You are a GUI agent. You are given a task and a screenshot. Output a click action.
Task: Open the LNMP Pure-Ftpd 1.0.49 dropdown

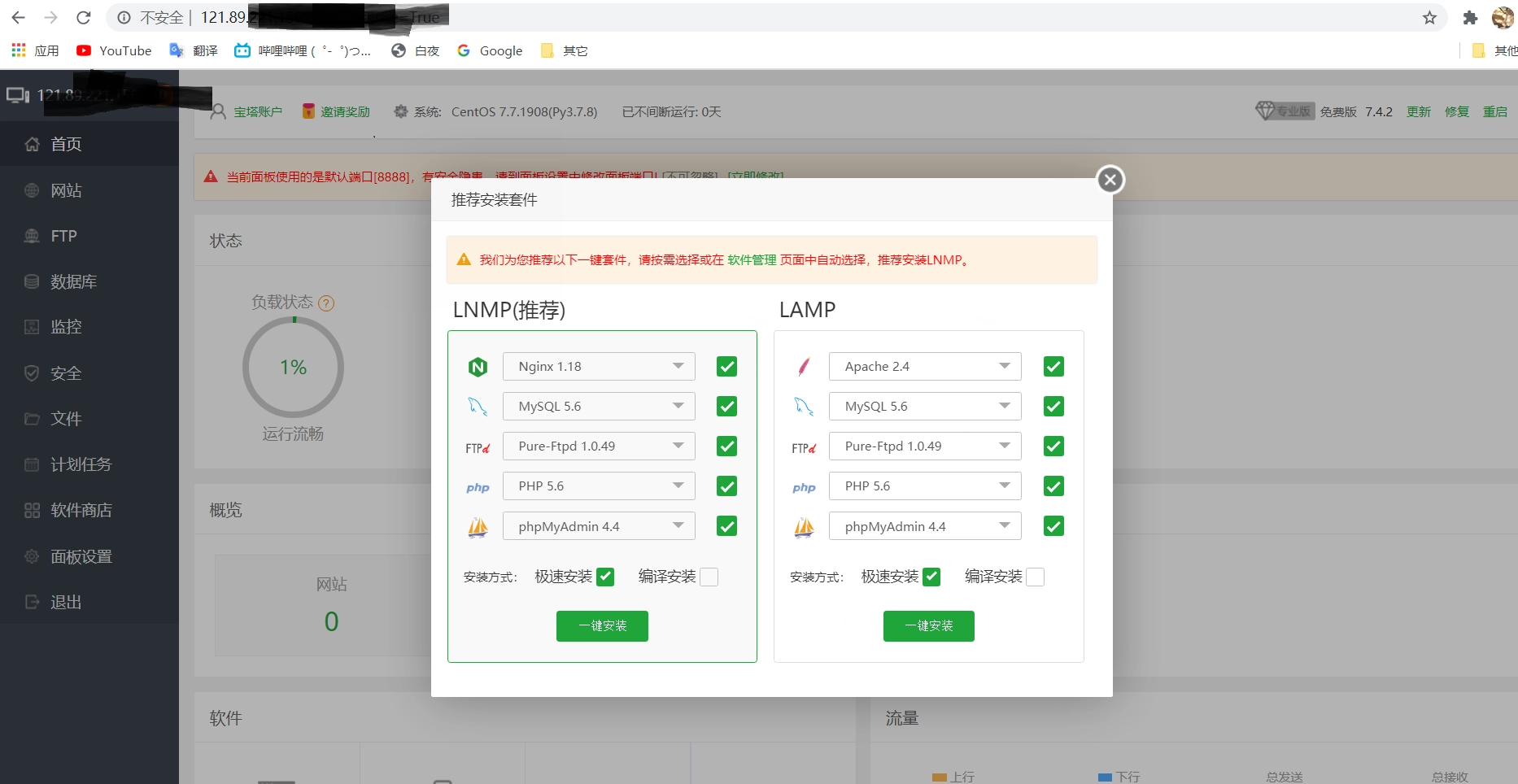tap(599, 446)
